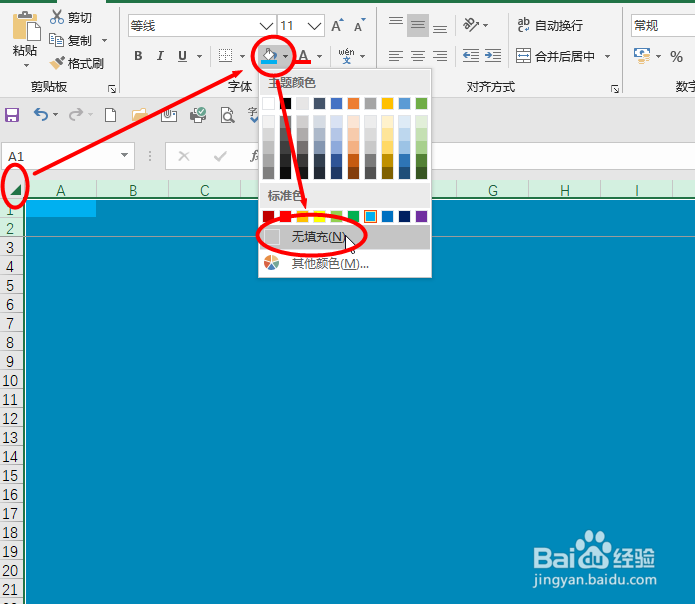Click the Cut (剪切) scissors button
This screenshot has width=695, height=604.
click(x=70, y=17)
